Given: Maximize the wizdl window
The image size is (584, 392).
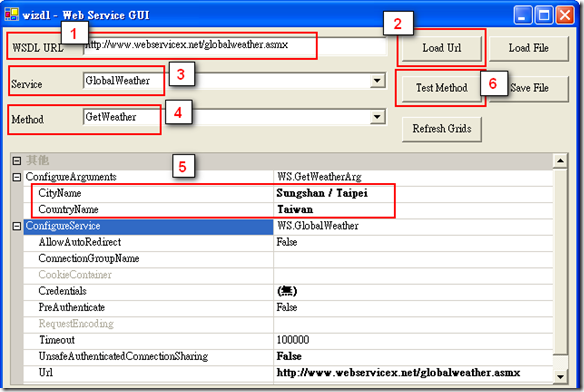Looking at the screenshot, I should [x=544, y=15].
